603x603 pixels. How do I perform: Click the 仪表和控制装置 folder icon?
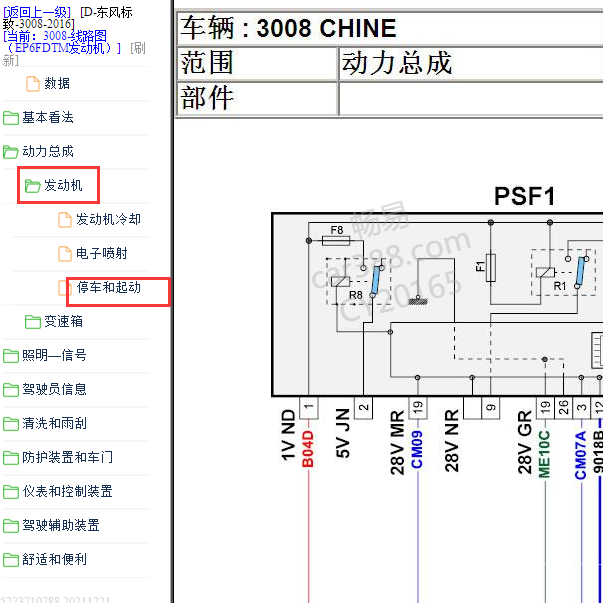[x=11, y=492]
